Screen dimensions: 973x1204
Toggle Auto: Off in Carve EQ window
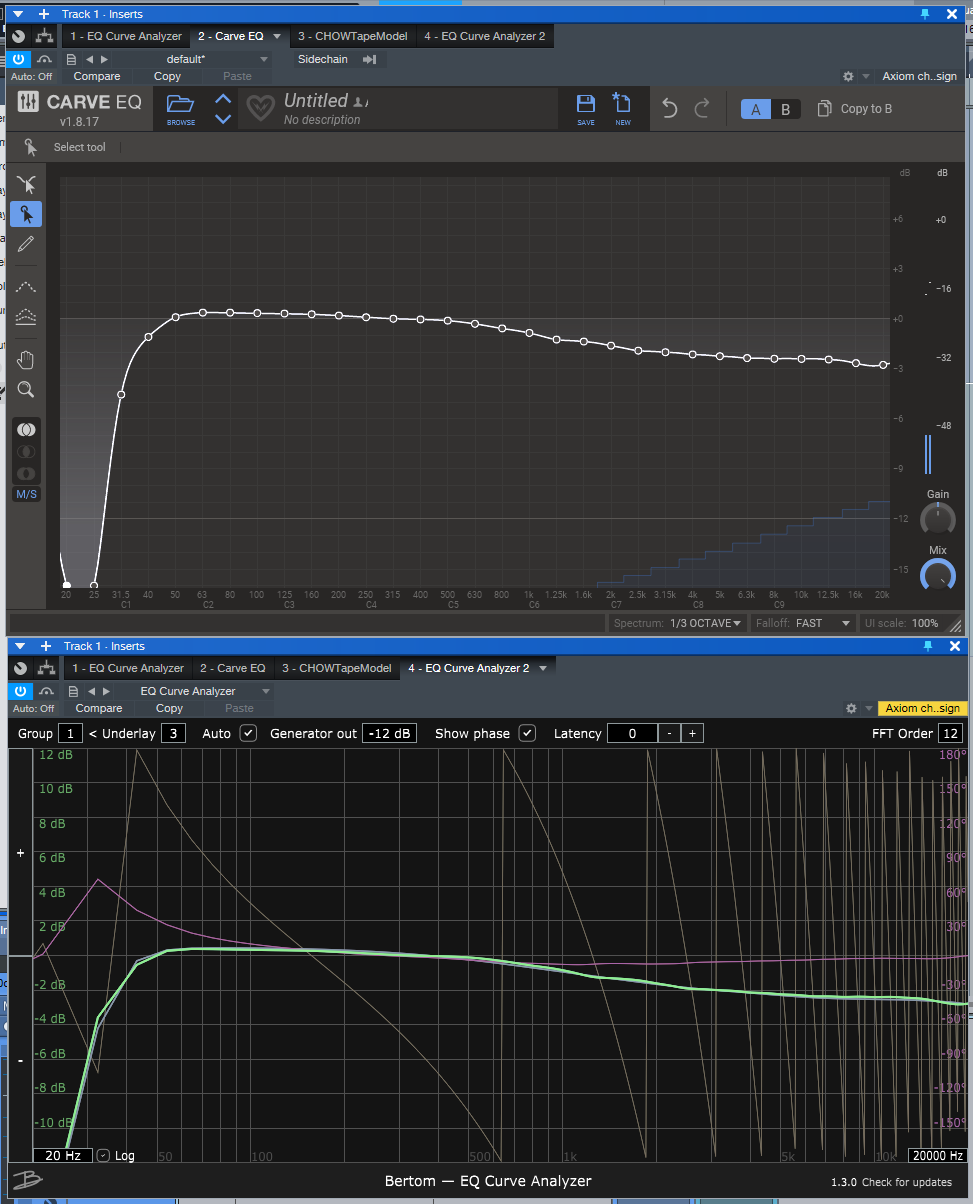[x=31, y=76]
